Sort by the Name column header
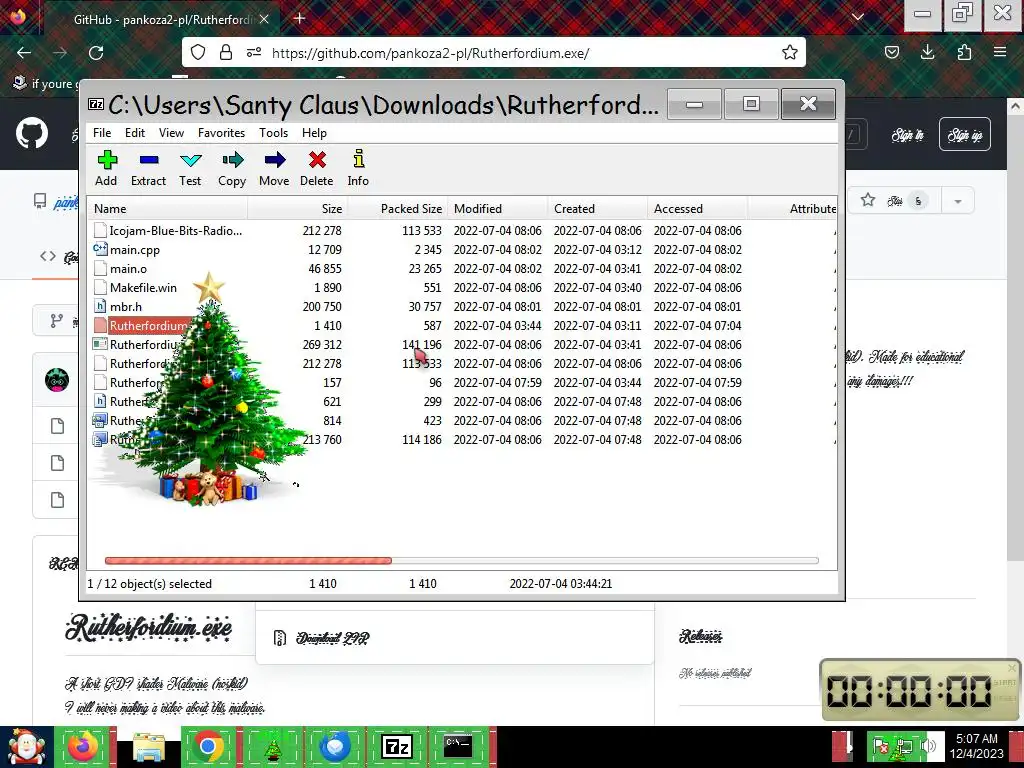Image resolution: width=1024 pixels, height=768 pixels. pyautogui.click(x=168, y=209)
